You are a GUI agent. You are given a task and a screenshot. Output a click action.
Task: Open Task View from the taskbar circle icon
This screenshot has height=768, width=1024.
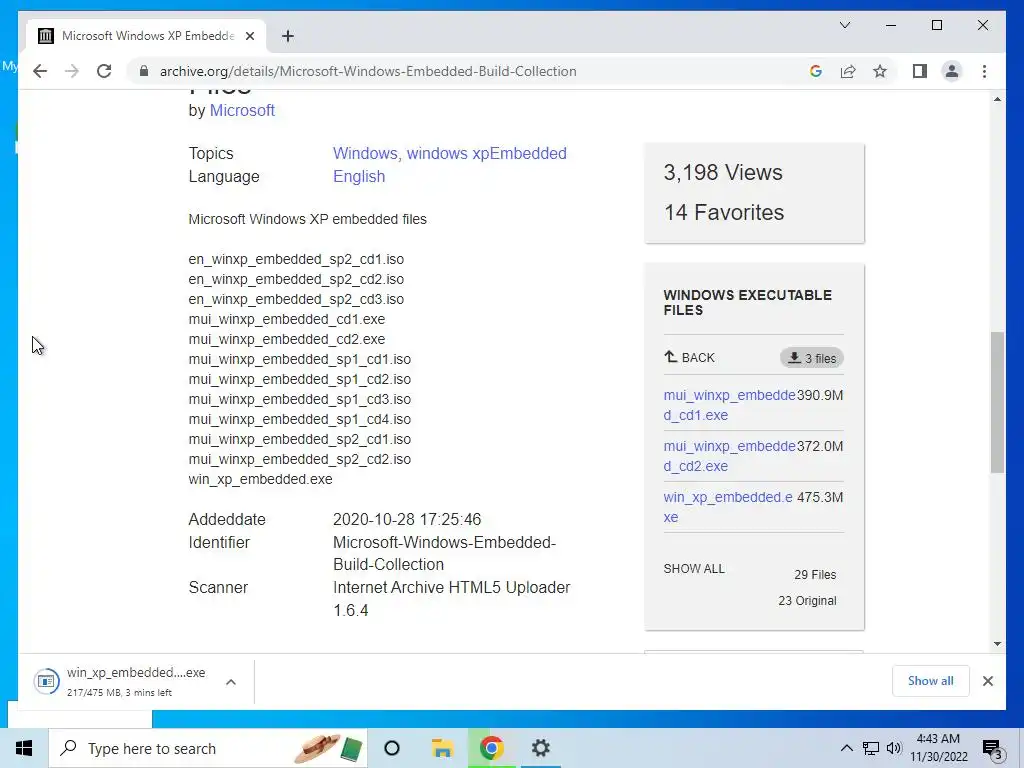point(392,748)
